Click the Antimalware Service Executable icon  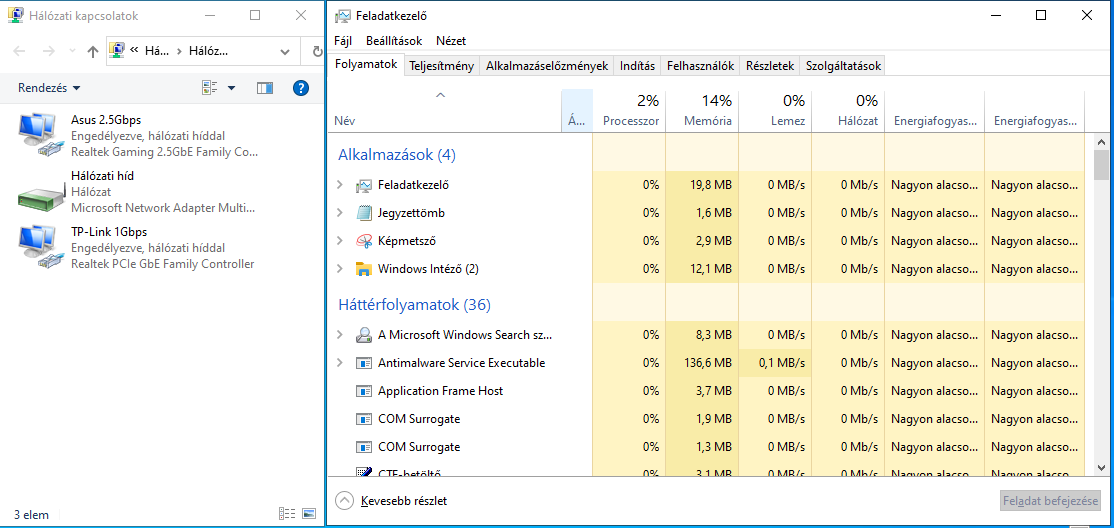point(364,362)
